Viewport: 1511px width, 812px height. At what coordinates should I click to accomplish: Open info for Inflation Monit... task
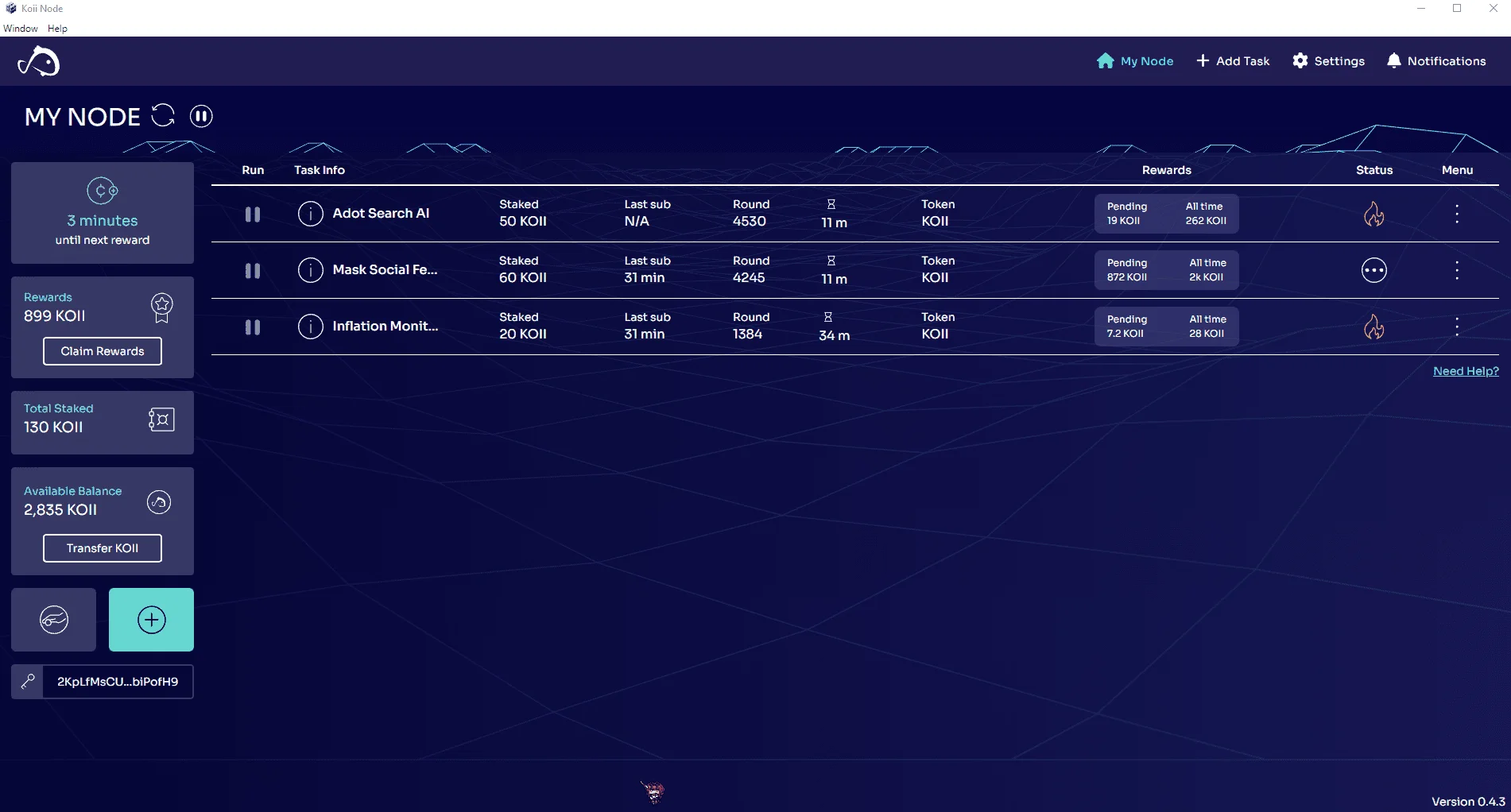310,327
